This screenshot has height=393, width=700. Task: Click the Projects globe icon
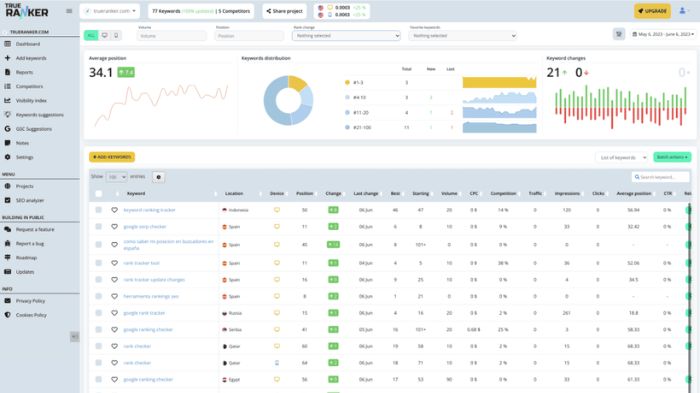pyautogui.click(x=8, y=186)
